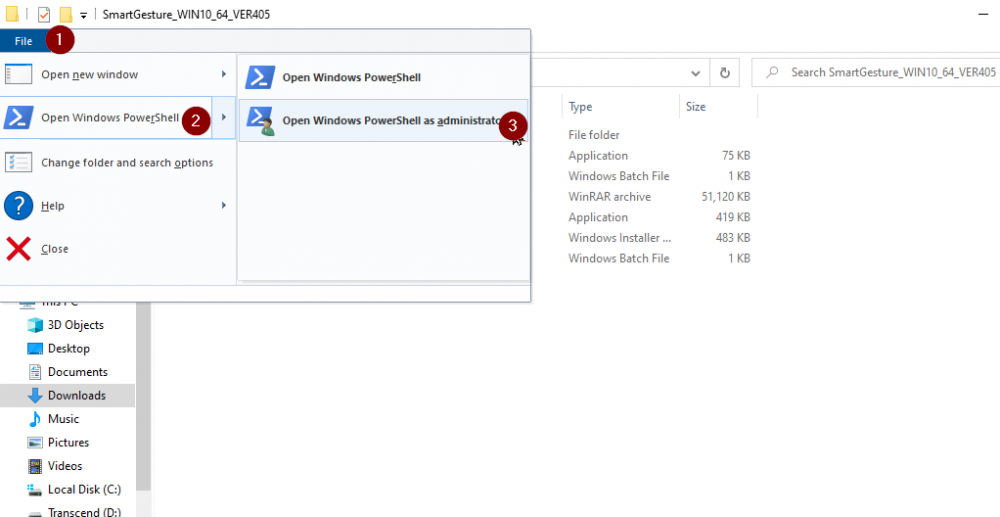Select the WinRAR archive 51,120 KB row
The image size is (1000, 517).
(x=660, y=197)
